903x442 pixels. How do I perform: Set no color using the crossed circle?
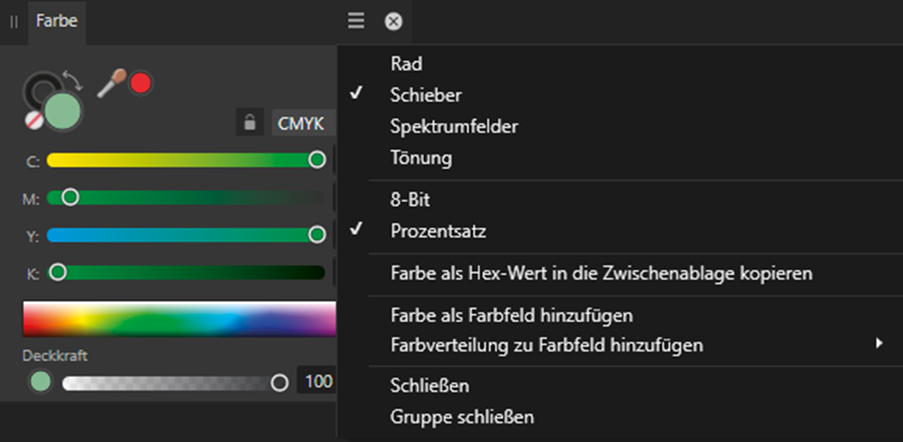35,120
